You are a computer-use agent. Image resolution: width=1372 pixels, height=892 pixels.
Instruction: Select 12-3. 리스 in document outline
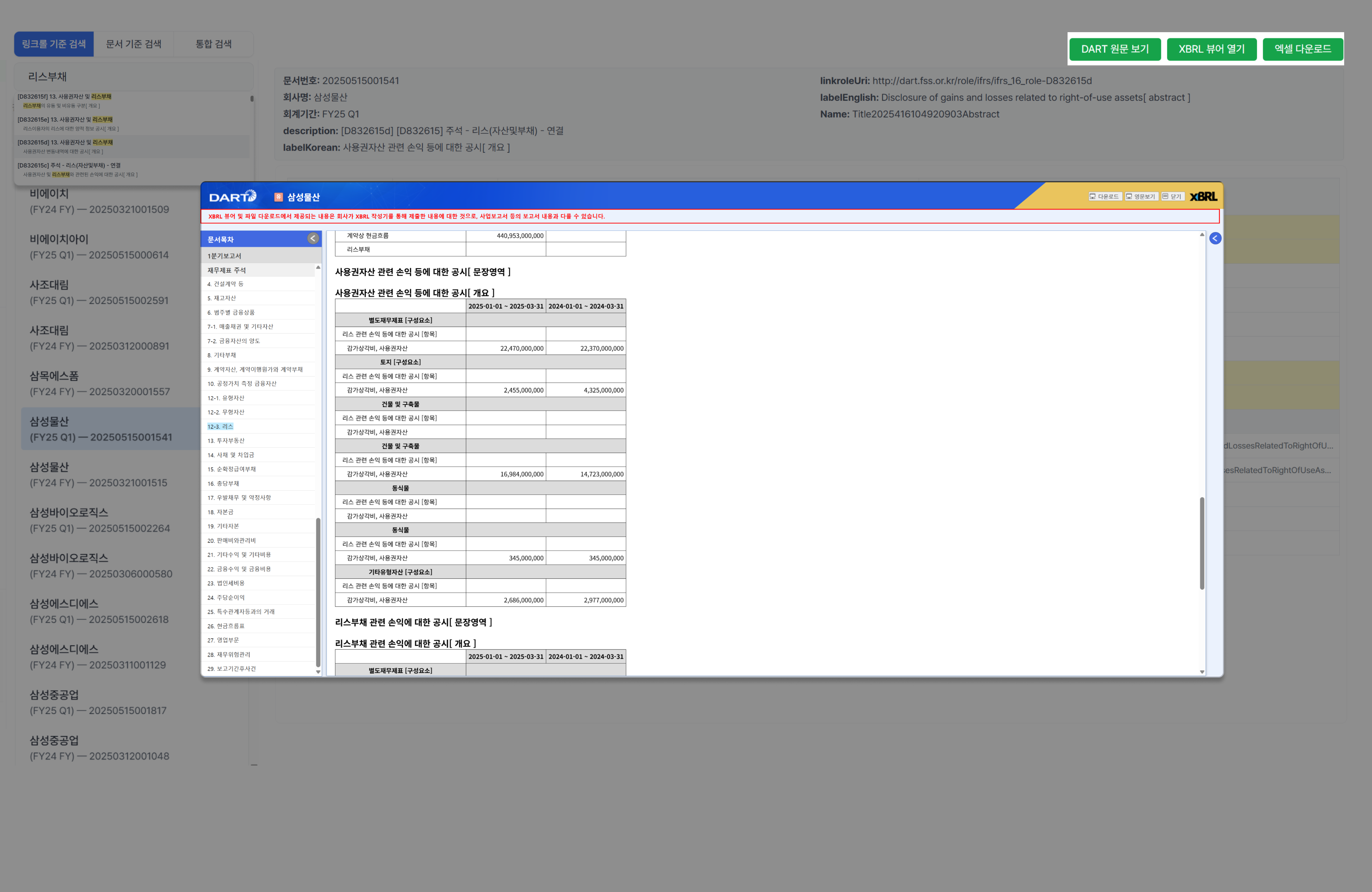tap(220, 427)
